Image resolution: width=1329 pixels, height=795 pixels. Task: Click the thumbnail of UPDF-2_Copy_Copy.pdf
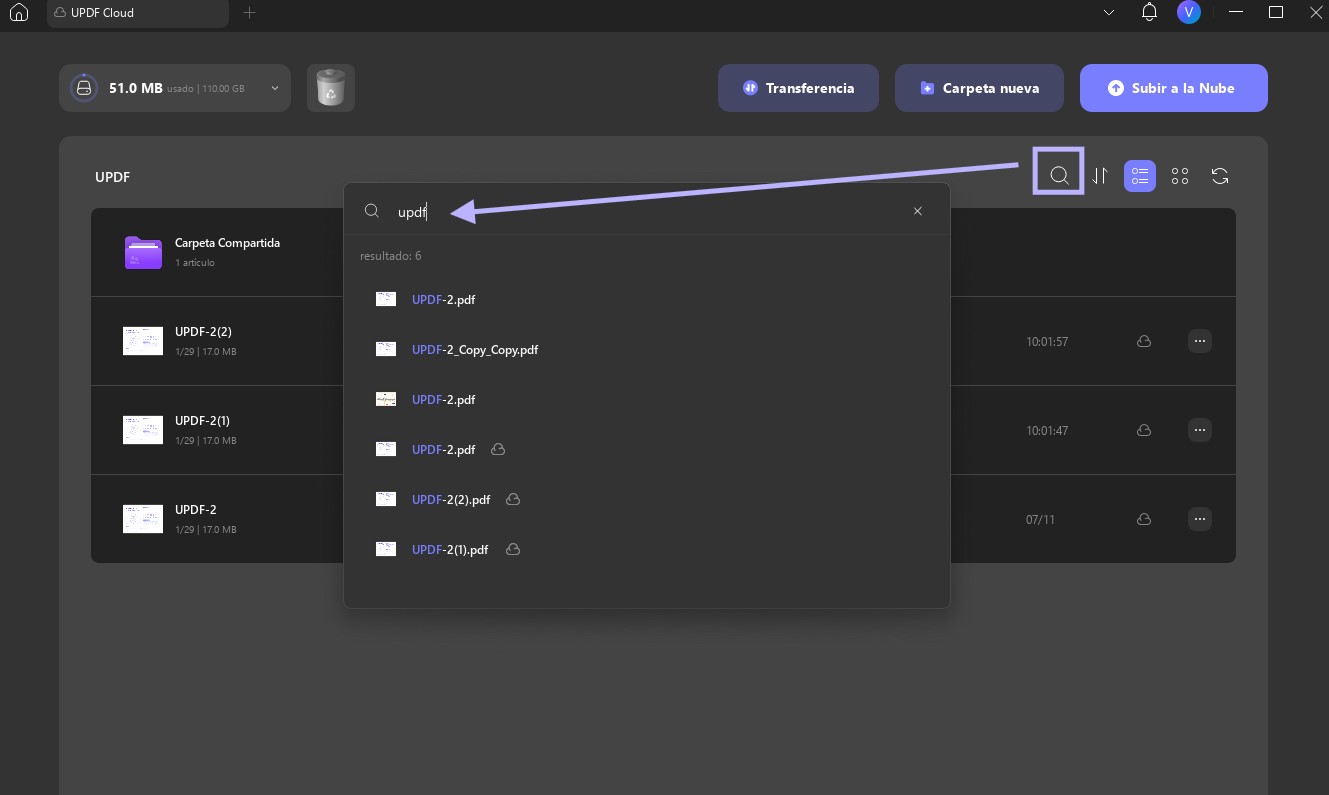[x=386, y=349]
